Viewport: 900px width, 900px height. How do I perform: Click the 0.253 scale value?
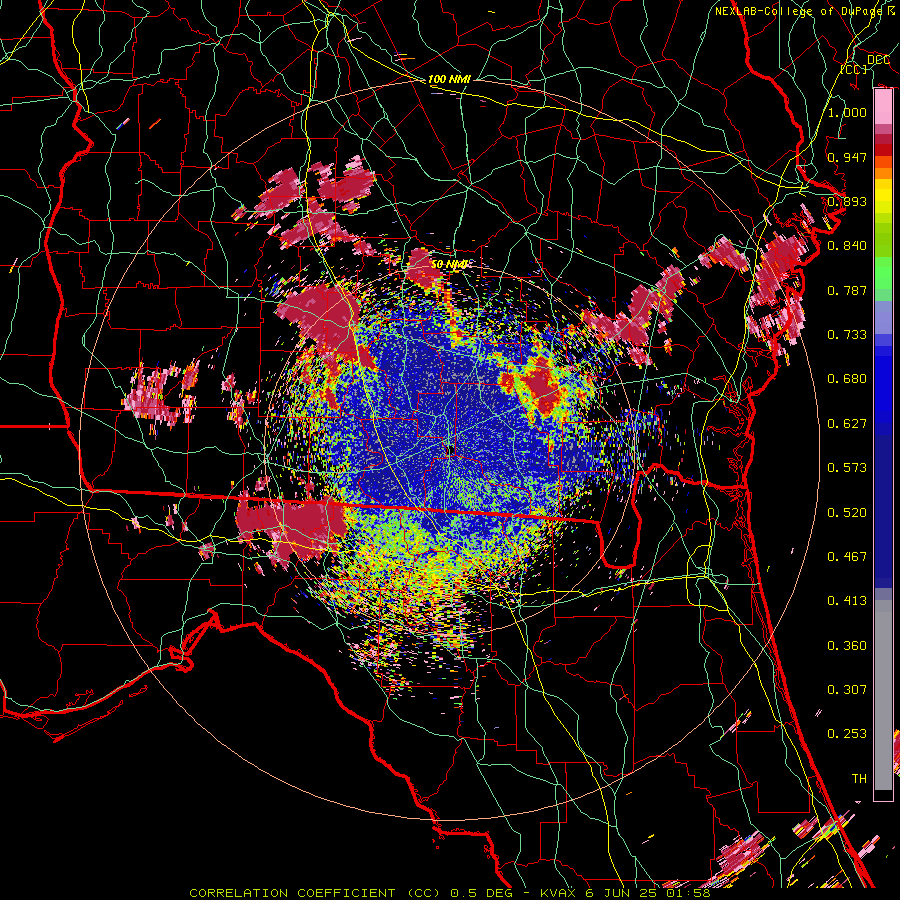(x=847, y=734)
